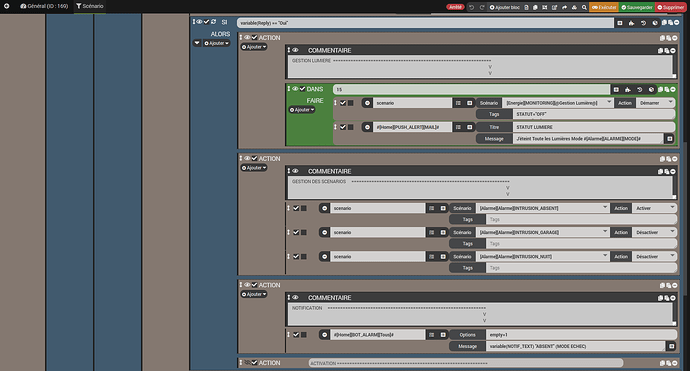Open the log file icon after Ajouter bloc
The width and height of the screenshot is (690, 371).
point(526,7)
